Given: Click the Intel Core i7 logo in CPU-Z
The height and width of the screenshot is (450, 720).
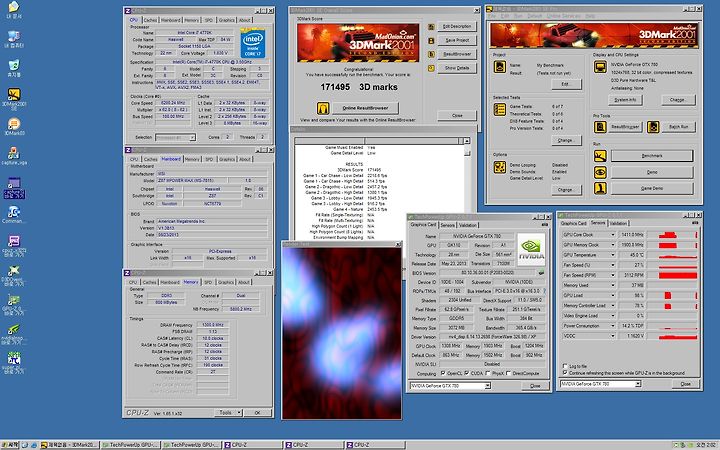Looking at the screenshot, I should point(253,43).
